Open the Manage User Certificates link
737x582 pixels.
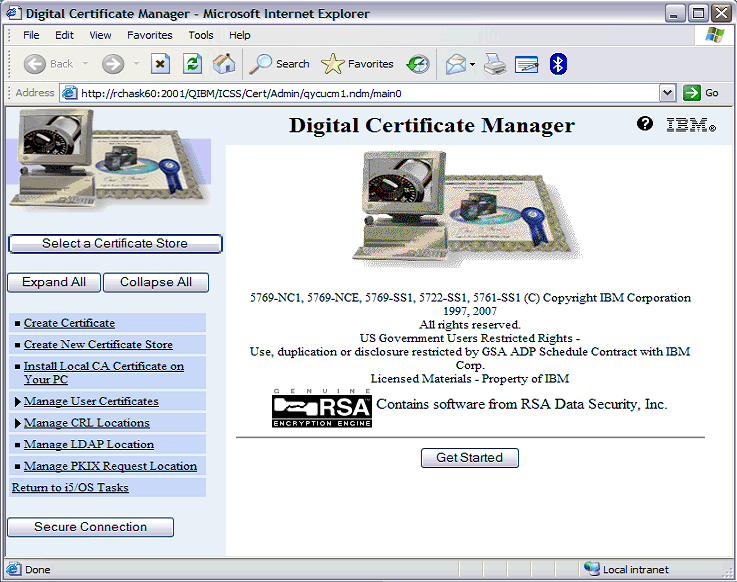pos(91,401)
